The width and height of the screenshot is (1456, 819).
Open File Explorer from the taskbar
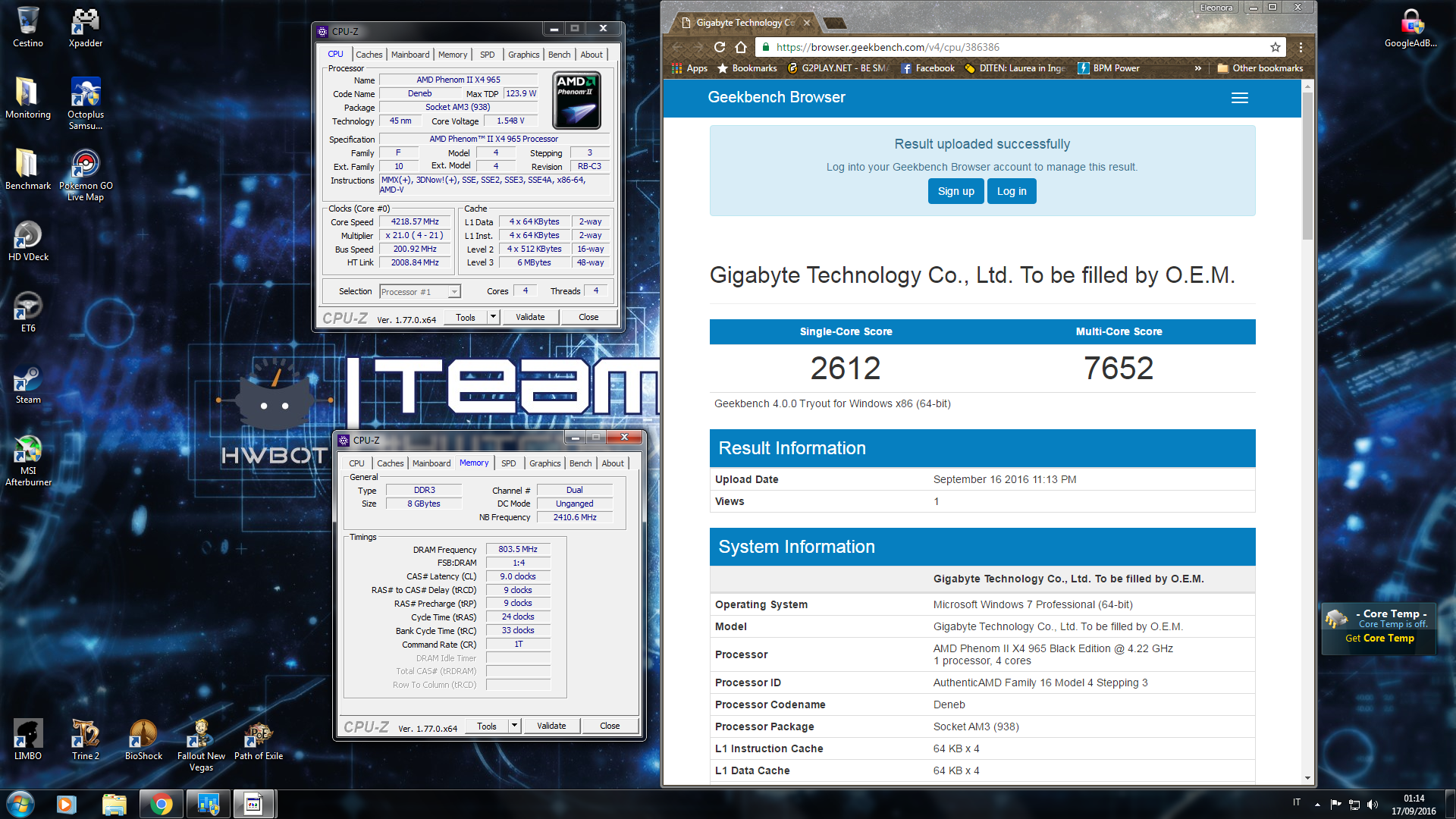(x=114, y=804)
